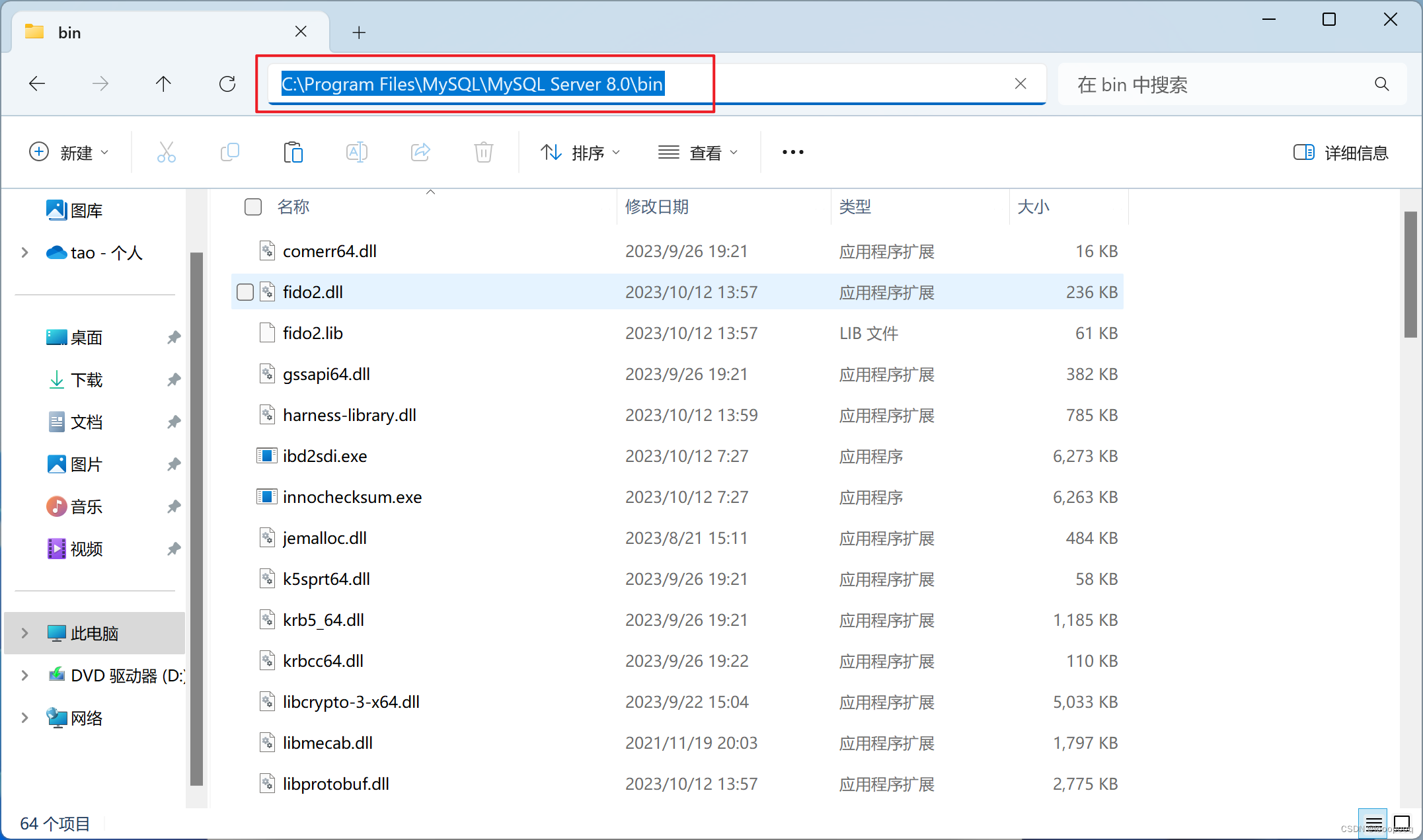Switch to details view icon in status bar
The height and width of the screenshot is (840, 1423).
pos(1373,823)
